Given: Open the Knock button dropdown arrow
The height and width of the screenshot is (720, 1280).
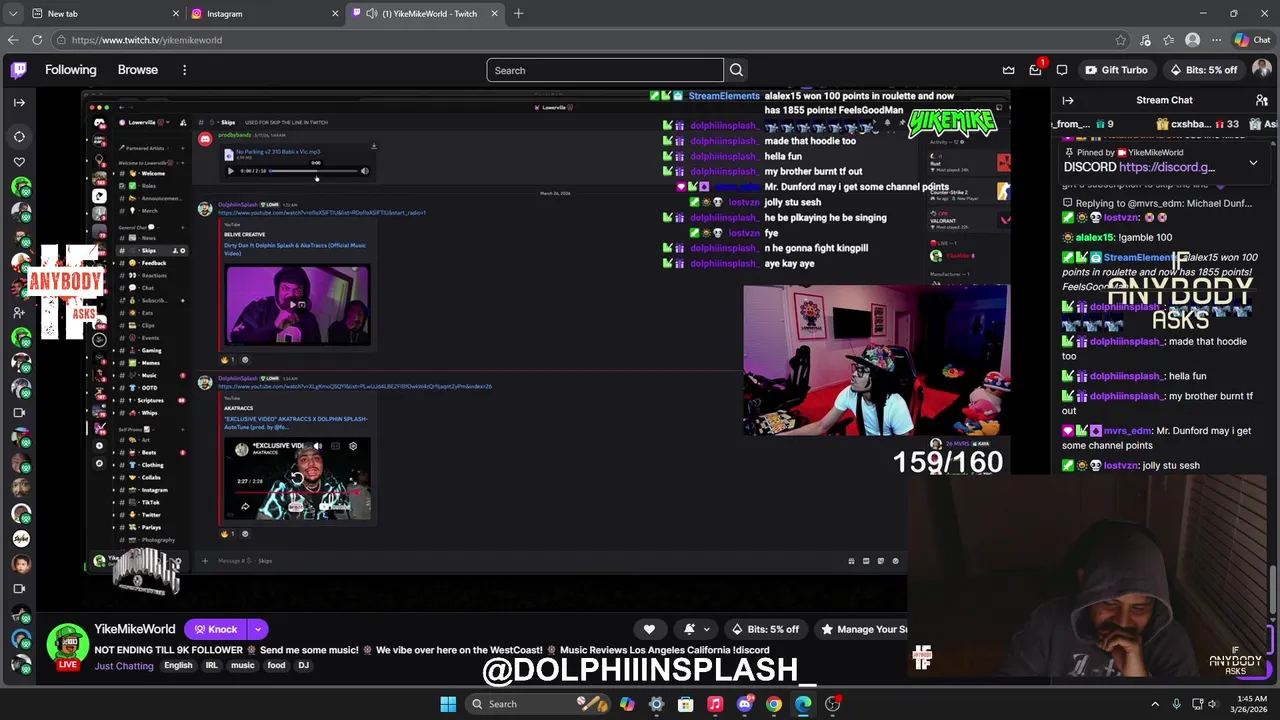Looking at the screenshot, I should tap(258, 629).
